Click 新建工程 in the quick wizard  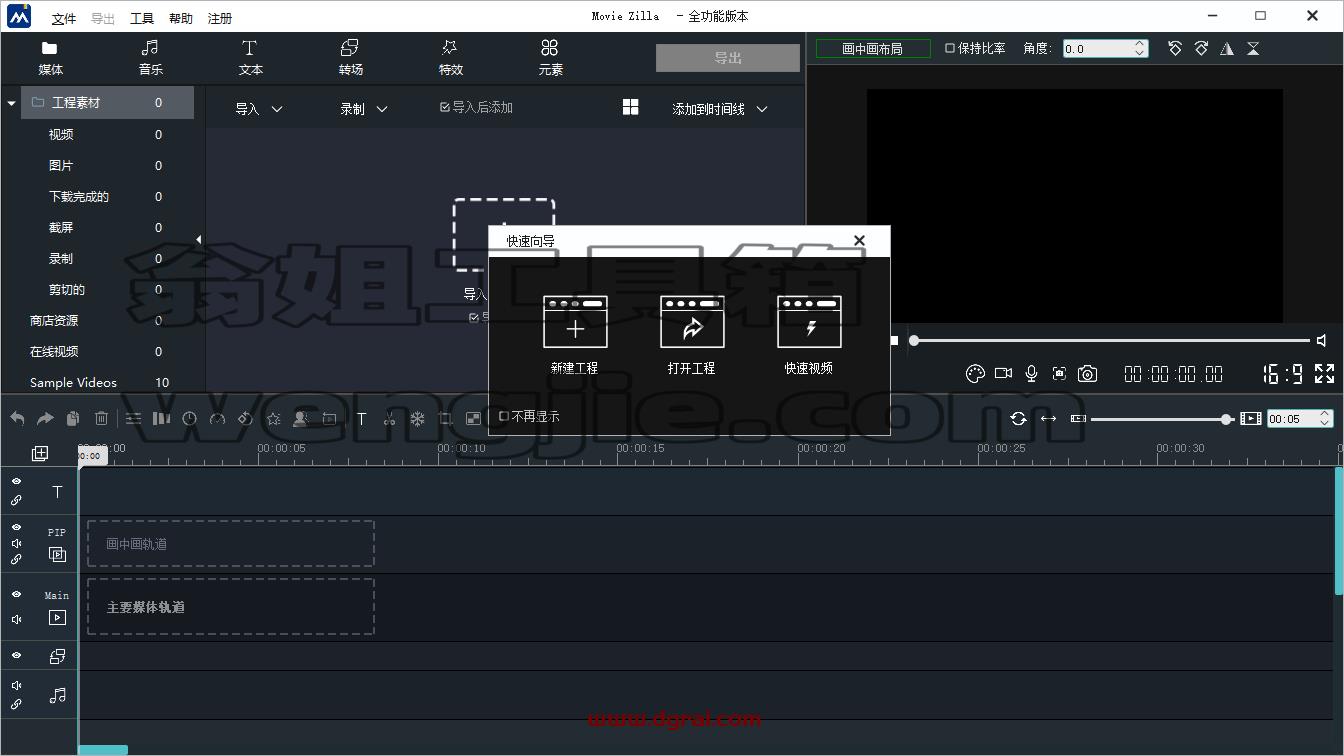click(574, 336)
